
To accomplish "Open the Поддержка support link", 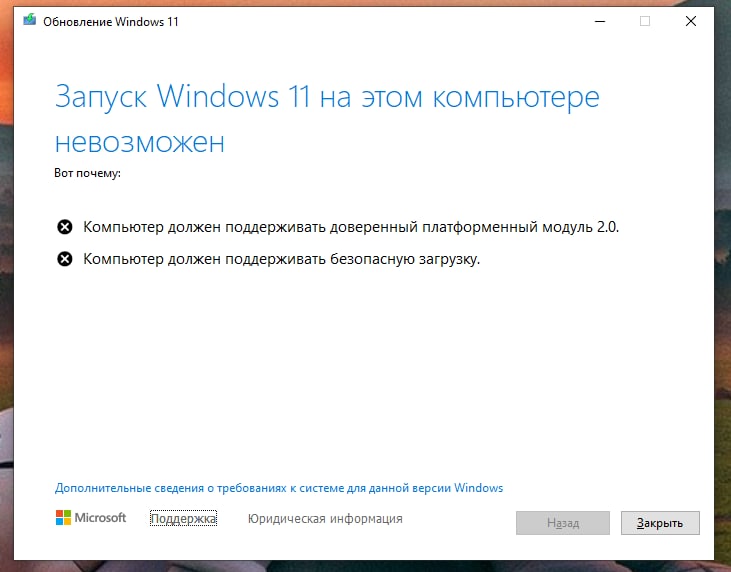I will click(183, 518).
